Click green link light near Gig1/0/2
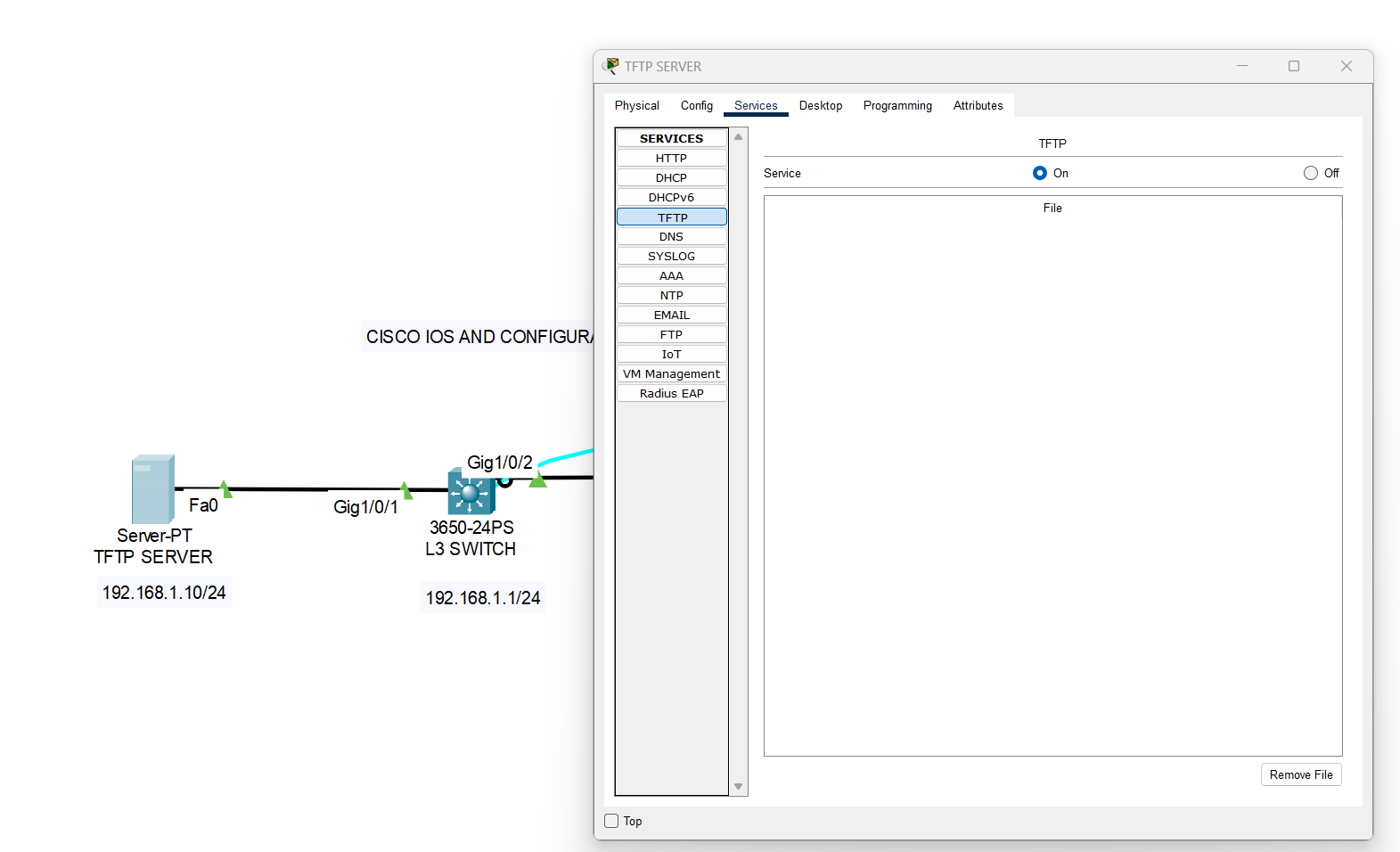Screen dimensions: 1400x852 [537, 479]
